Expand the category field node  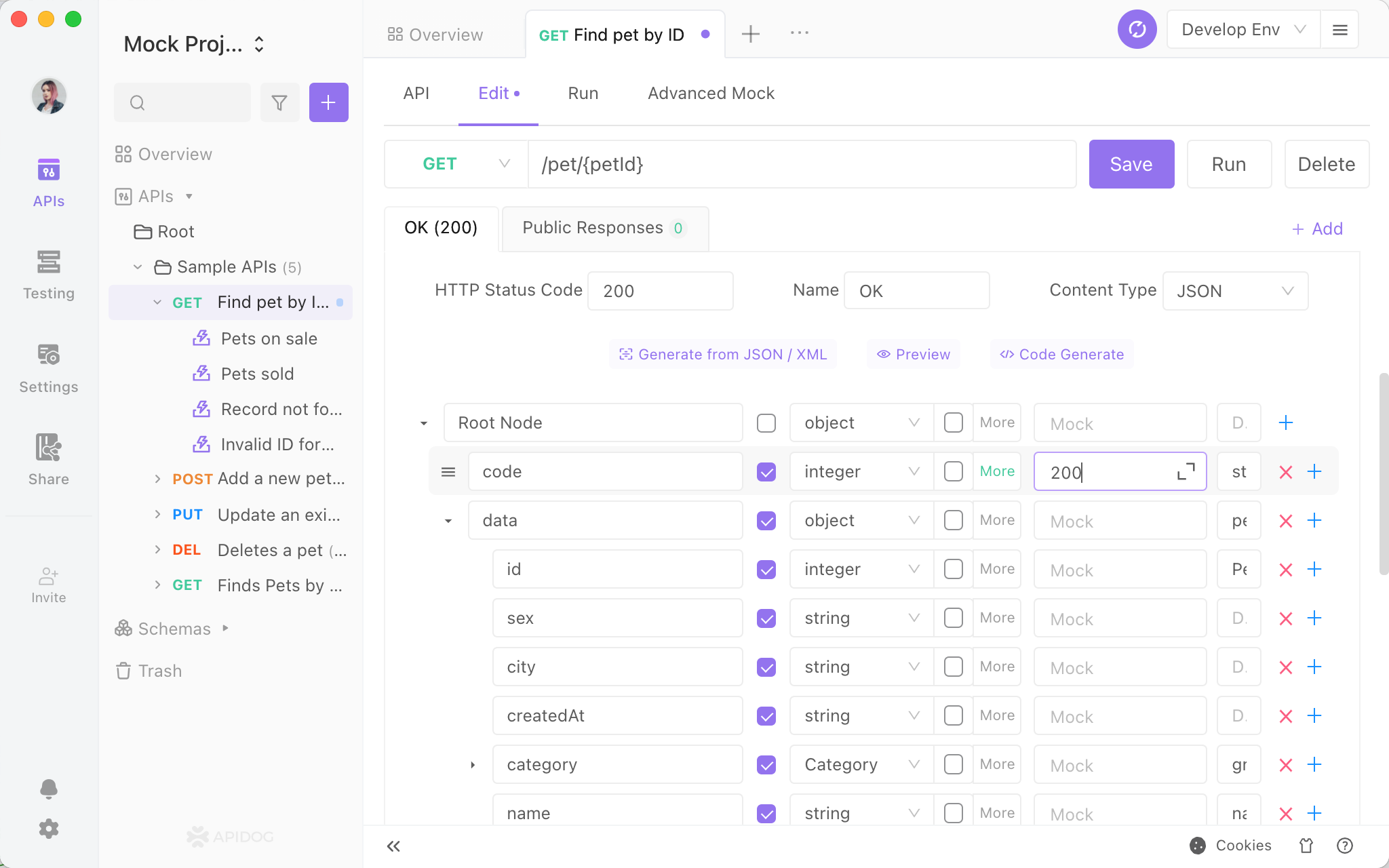click(x=473, y=765)
